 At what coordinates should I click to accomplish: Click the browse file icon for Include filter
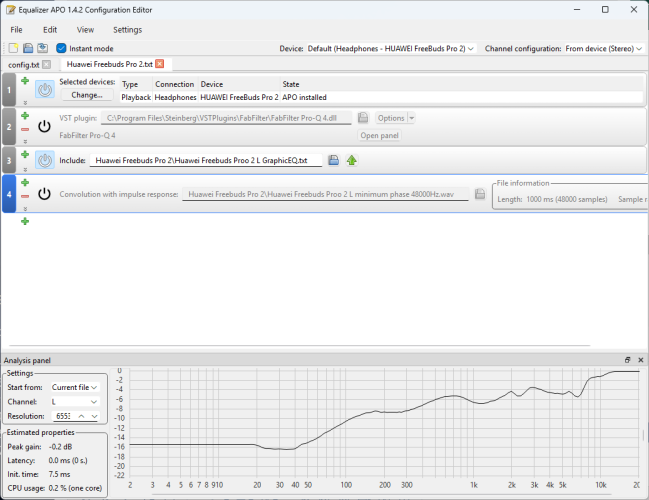click(x=334, y=160)
